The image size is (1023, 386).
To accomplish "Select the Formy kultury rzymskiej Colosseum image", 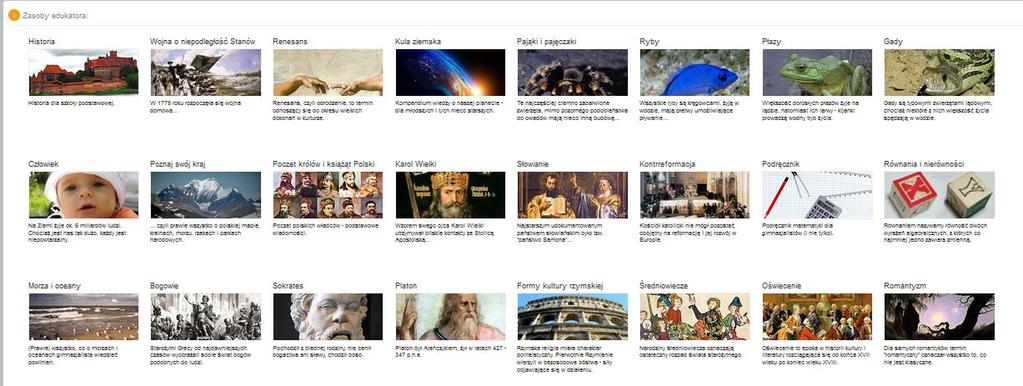I will pyautogui.click(x=572, y=317).
